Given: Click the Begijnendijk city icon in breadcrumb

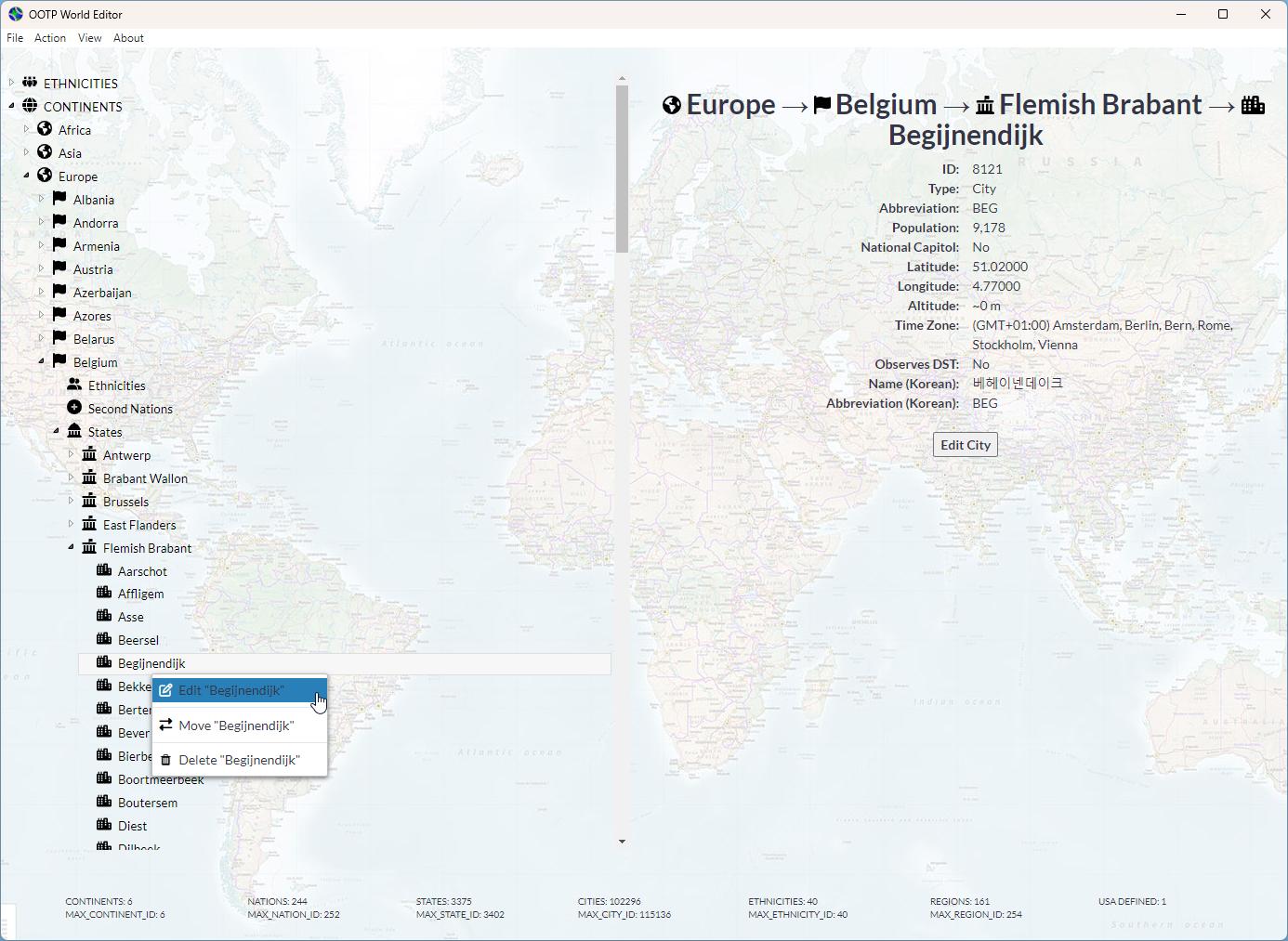Looking at the screenshot, I should pos(1253,104).
